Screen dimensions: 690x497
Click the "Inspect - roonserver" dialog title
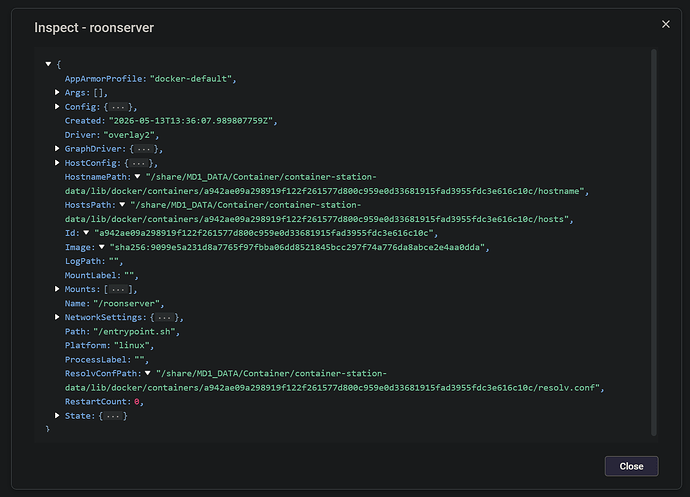coord(94,27)
